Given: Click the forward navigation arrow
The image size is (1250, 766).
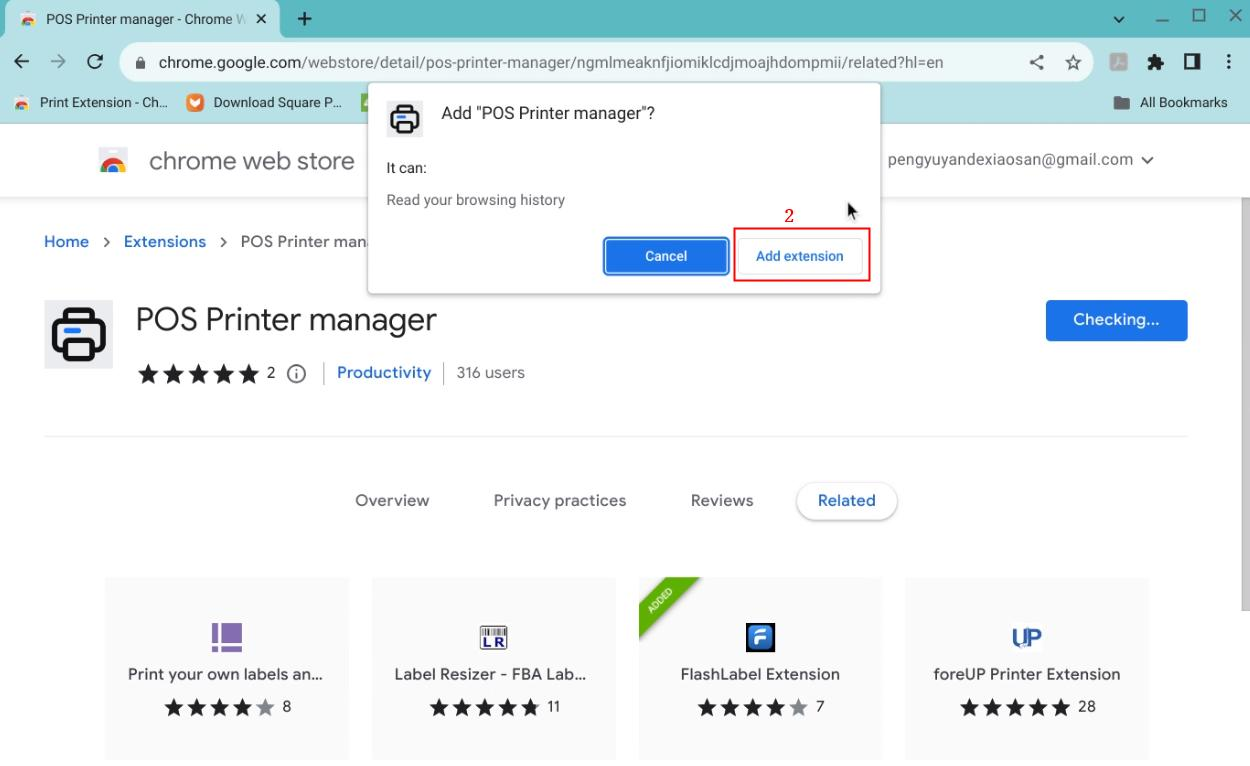Looking at the screenshot, I should point(58,62).
